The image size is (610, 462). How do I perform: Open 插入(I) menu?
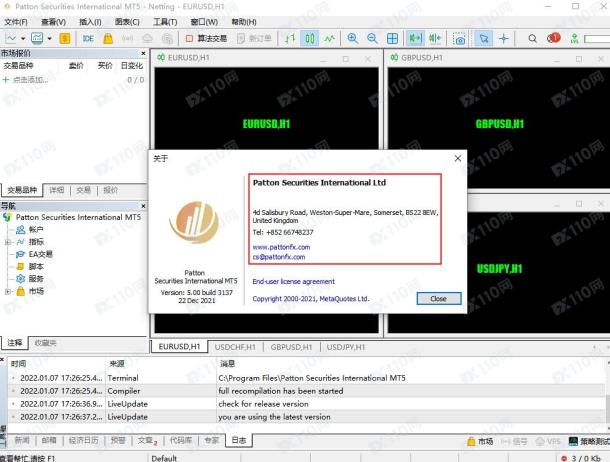[90, 22]
